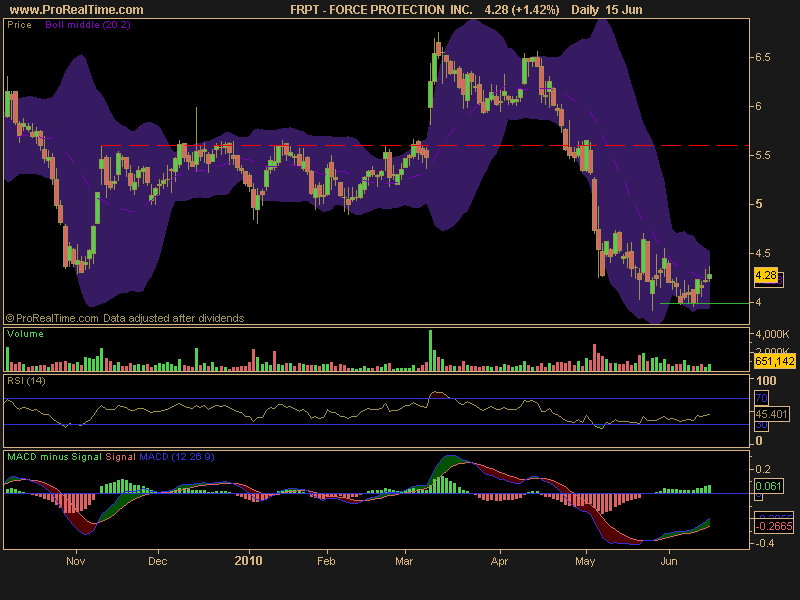Click the 4.28 (+1.42%) quote in the header
This screenshot has width=800, height=600.
click(x=521, y=10)
